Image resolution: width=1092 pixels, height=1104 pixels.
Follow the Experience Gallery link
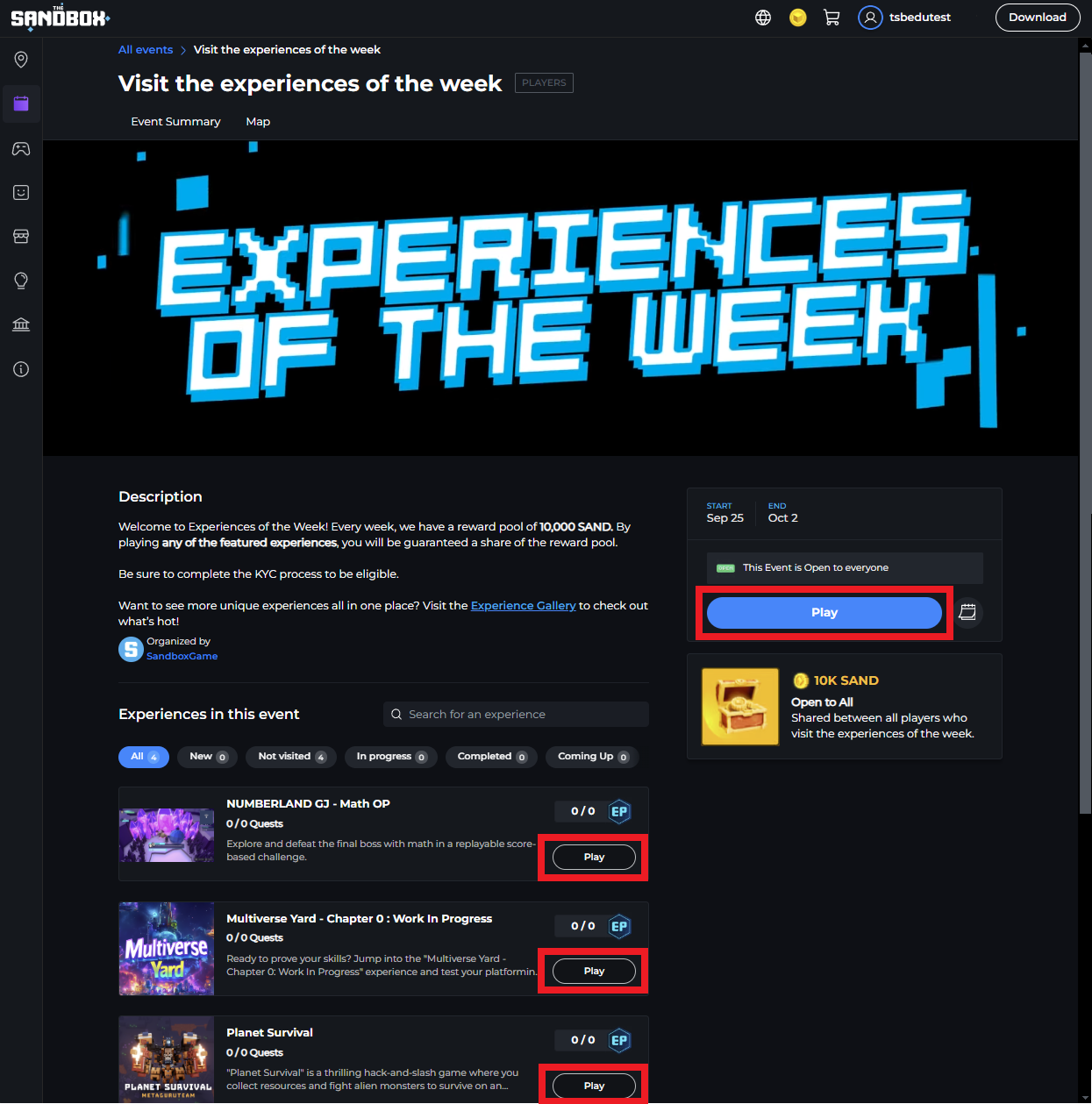coord(524,606)
